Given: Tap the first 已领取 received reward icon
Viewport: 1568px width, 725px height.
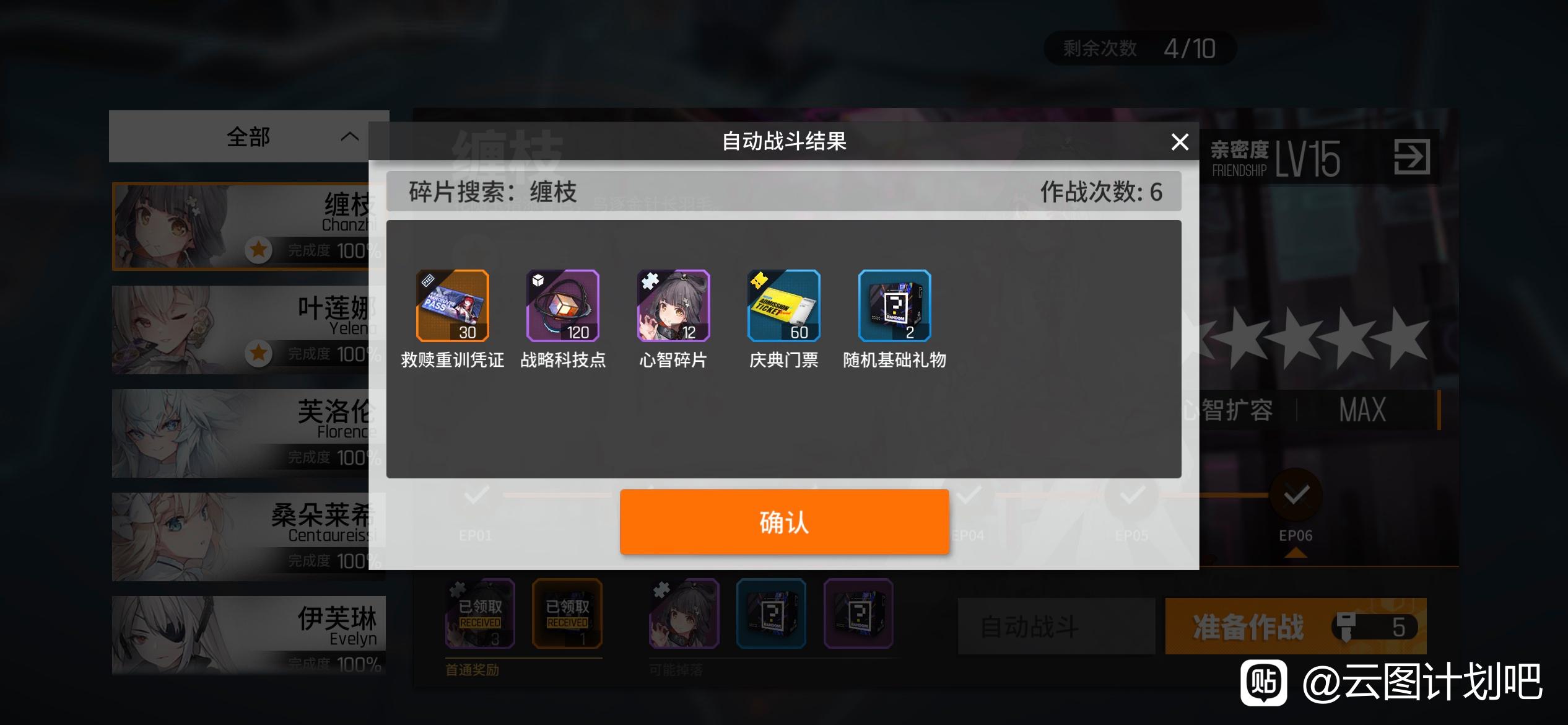Looking at the screenshot, I should click(480, 613).
